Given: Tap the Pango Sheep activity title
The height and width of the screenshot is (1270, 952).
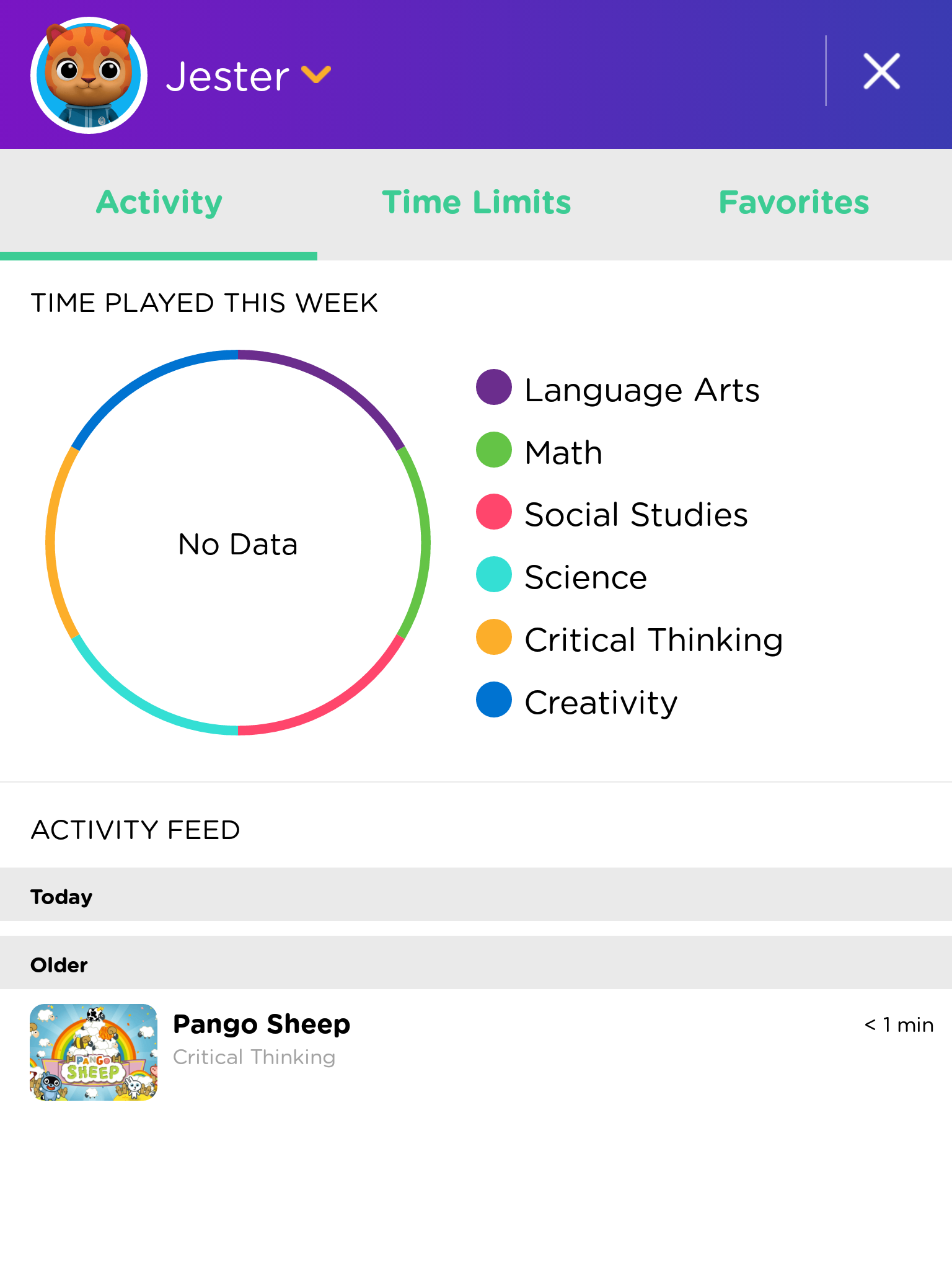Looking at the screenshot, I should 262,1024.
